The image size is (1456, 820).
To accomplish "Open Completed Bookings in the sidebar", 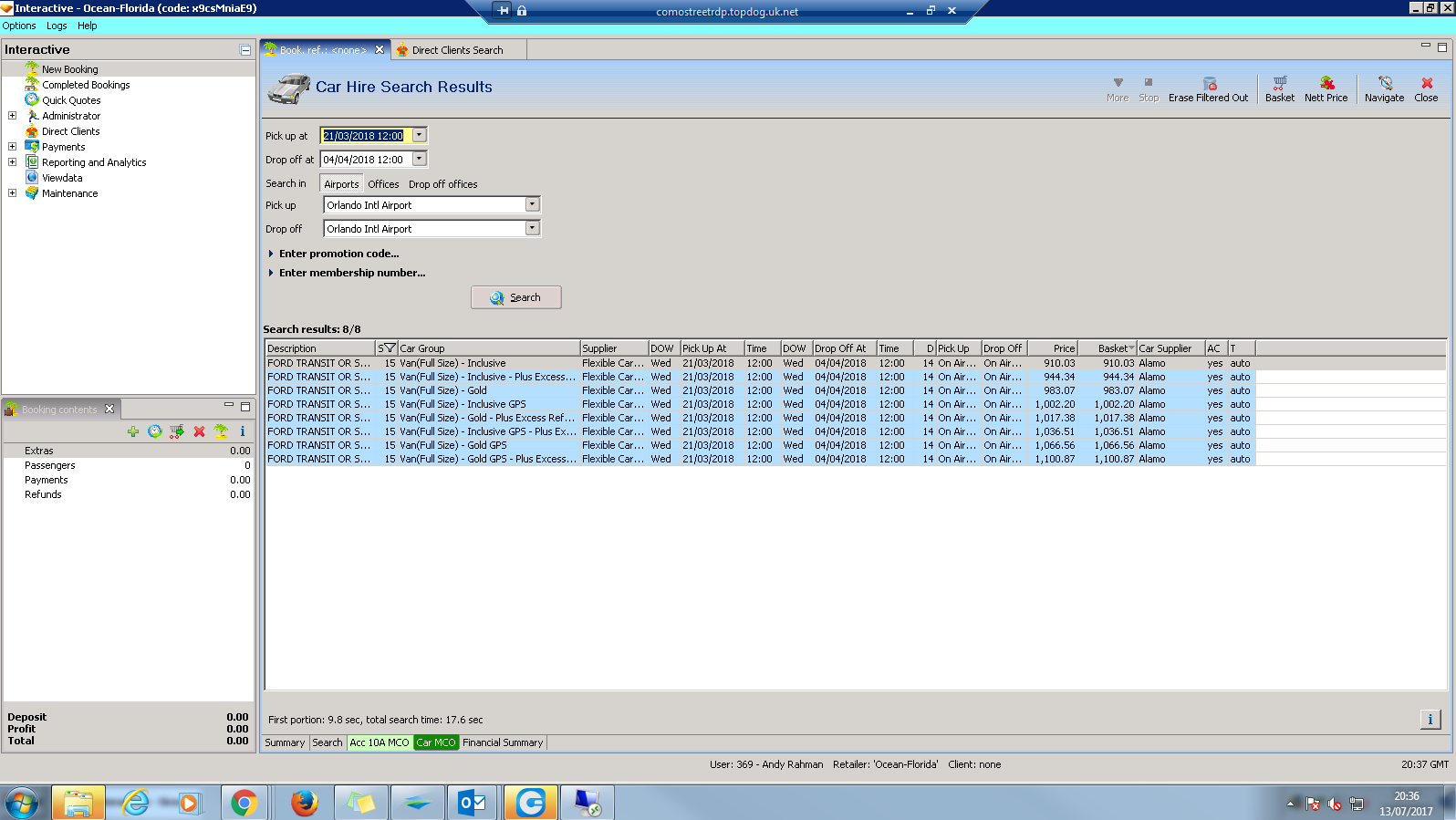I will pos(86,85).
